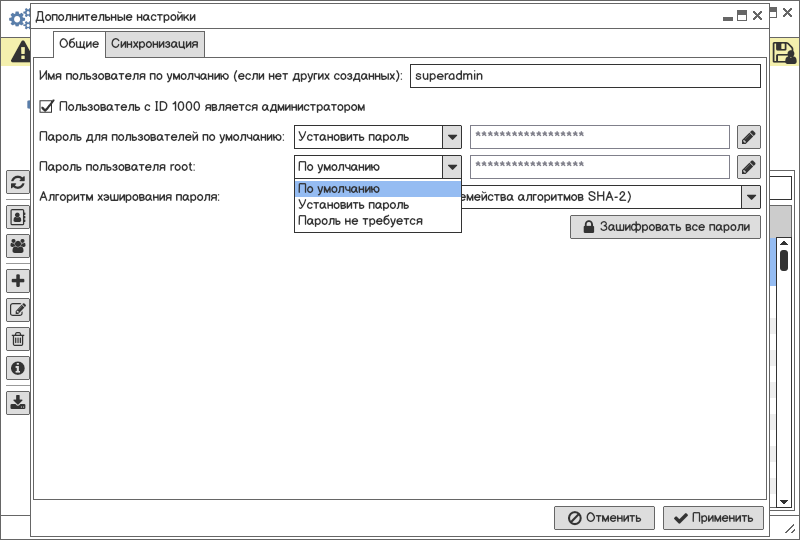Click the plus add icon

tap(18, 281)
